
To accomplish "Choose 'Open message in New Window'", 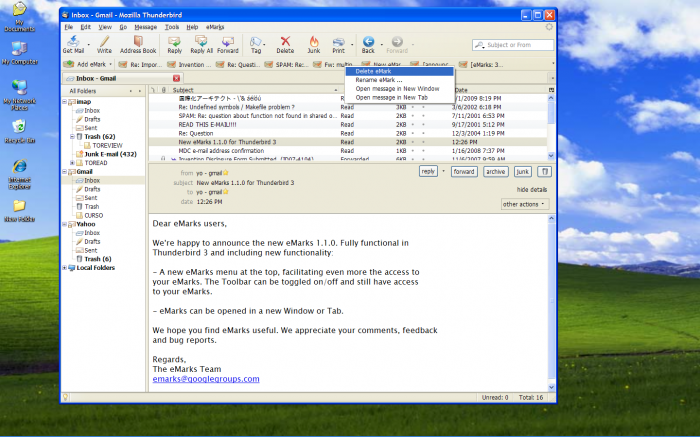I will 400,89.
